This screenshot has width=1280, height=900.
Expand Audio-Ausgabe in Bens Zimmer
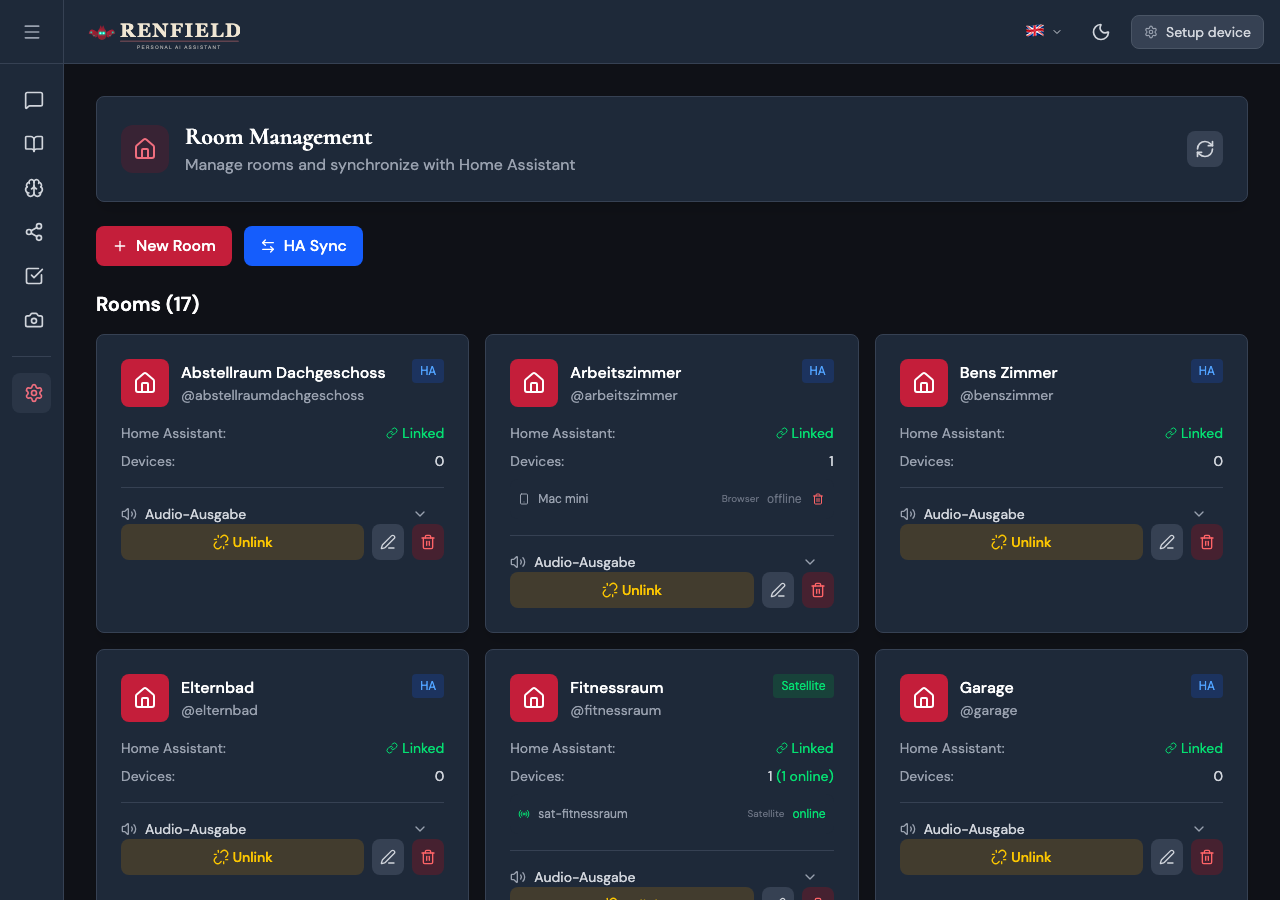[x=1199, y=514]
